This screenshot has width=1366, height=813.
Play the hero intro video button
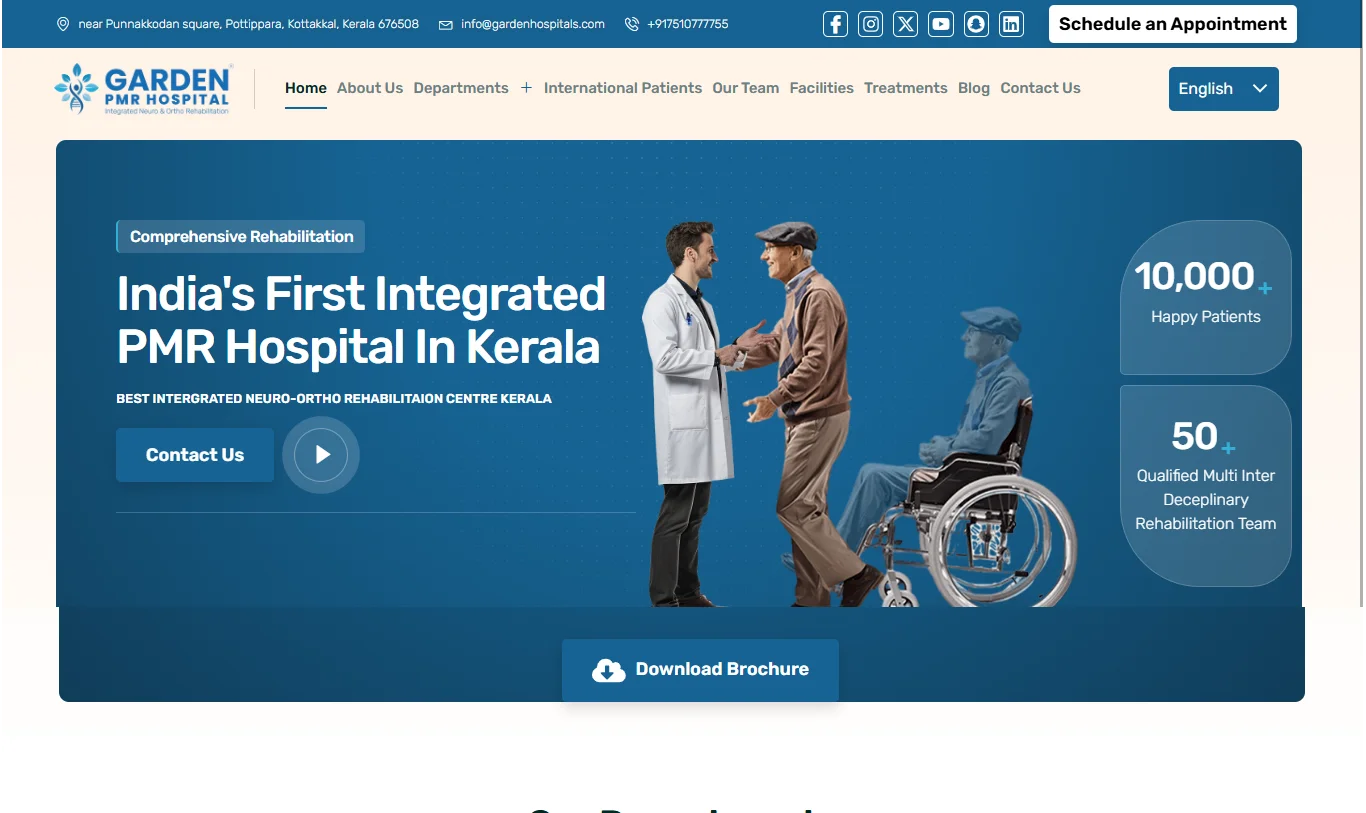click(x=321, y=455)
